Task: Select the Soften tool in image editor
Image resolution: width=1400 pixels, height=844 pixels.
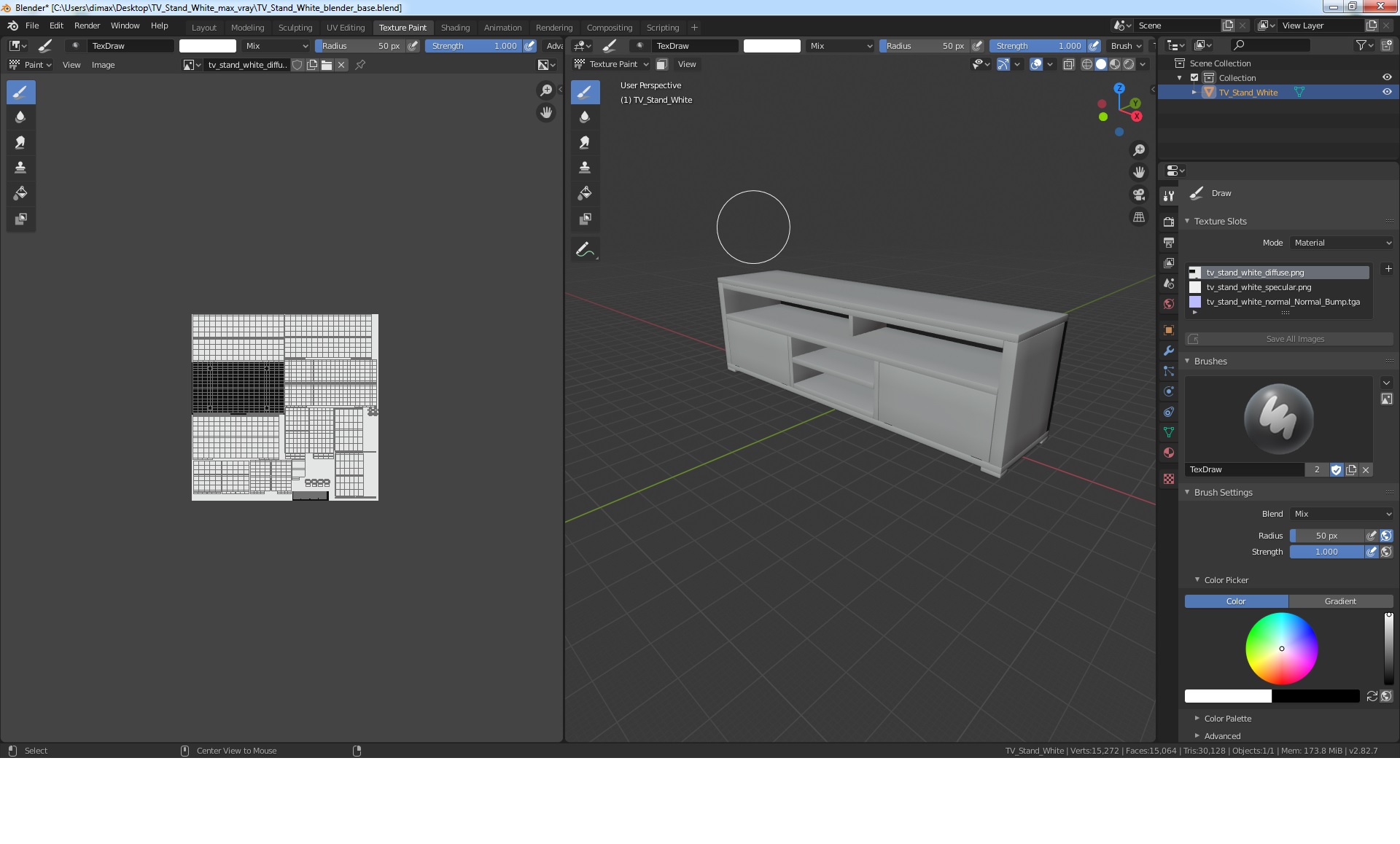Action: 20,117
